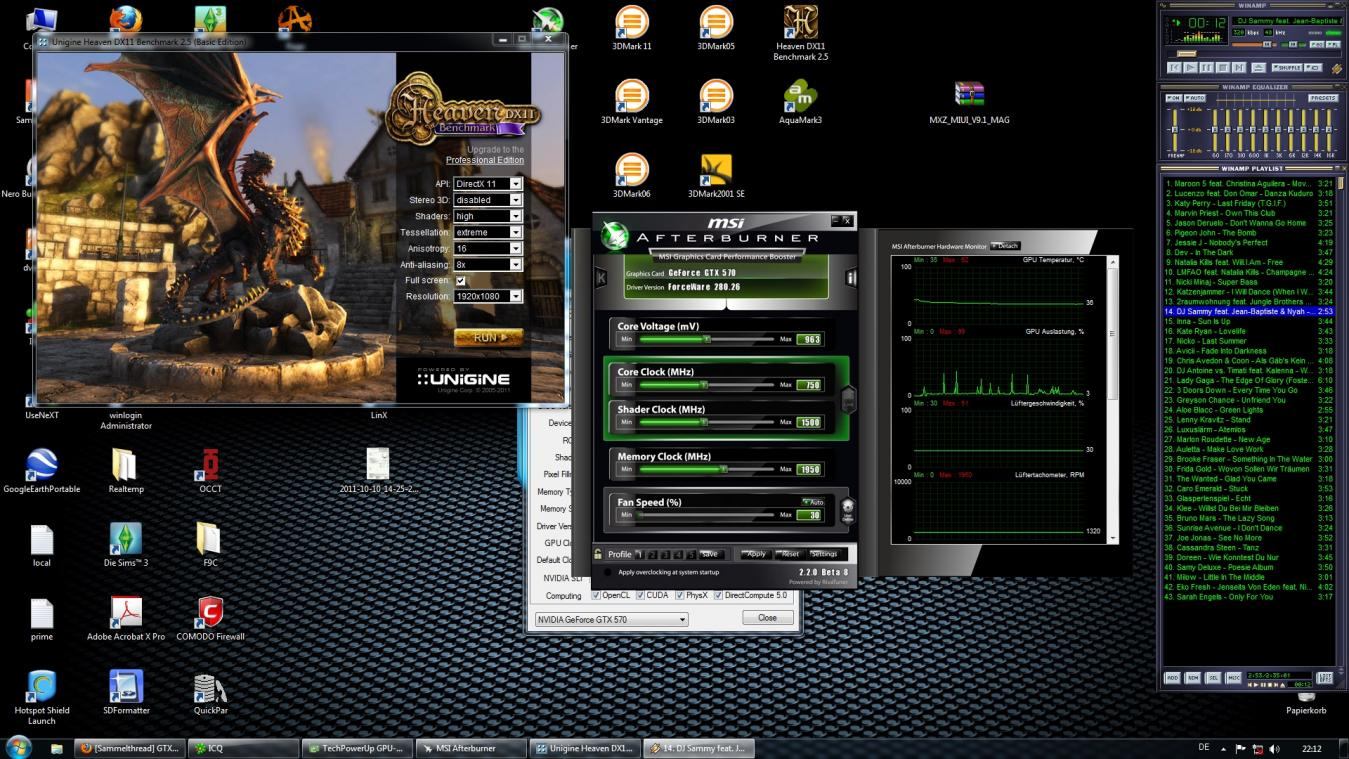Open the Papierkorb recycle bin
This screenshot has width=1349, height=759.
pyautogui.click(x=1306, y=703)
